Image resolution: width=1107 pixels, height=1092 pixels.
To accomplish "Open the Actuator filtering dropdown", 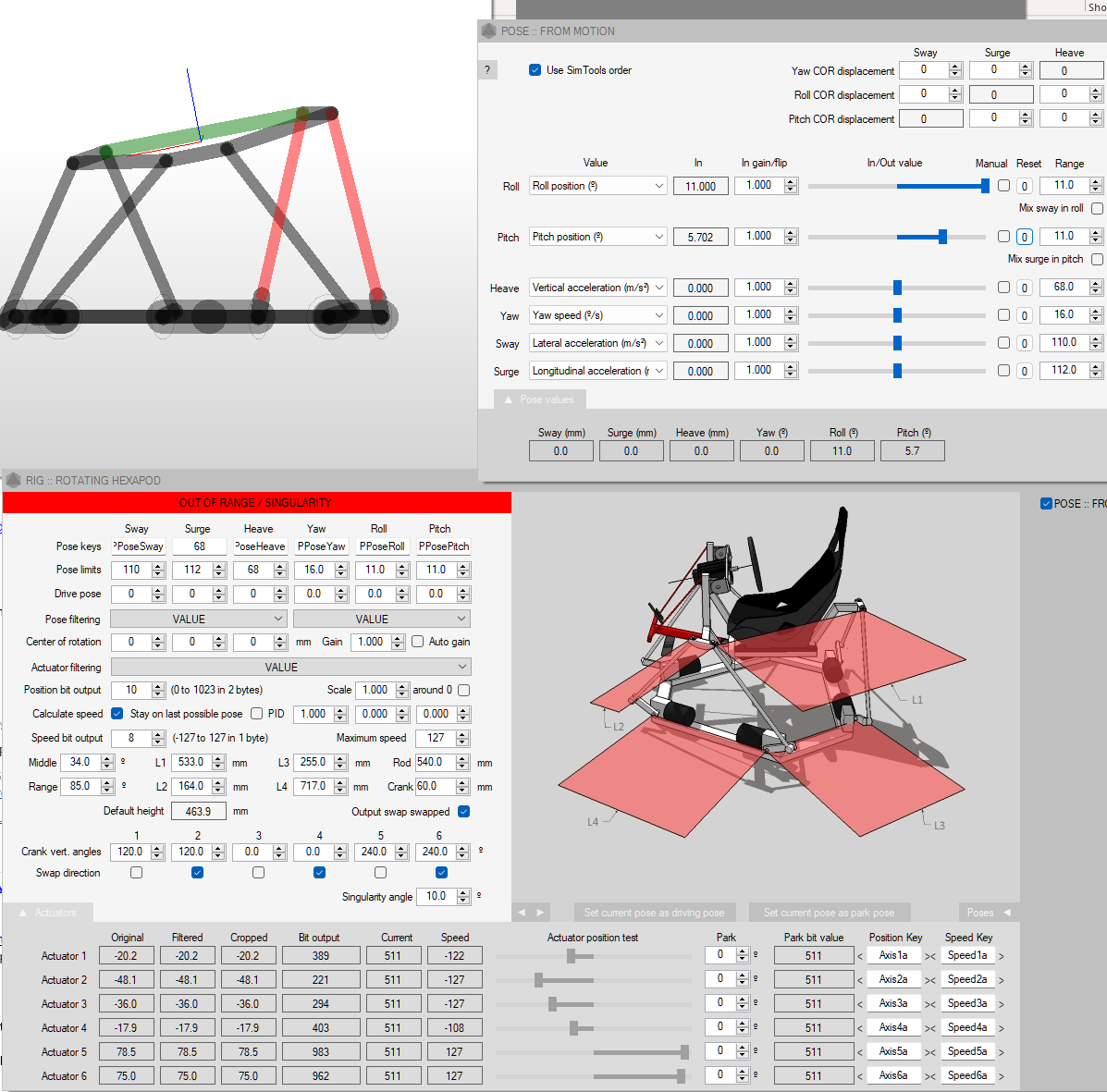I will click(x=290, y=667).
